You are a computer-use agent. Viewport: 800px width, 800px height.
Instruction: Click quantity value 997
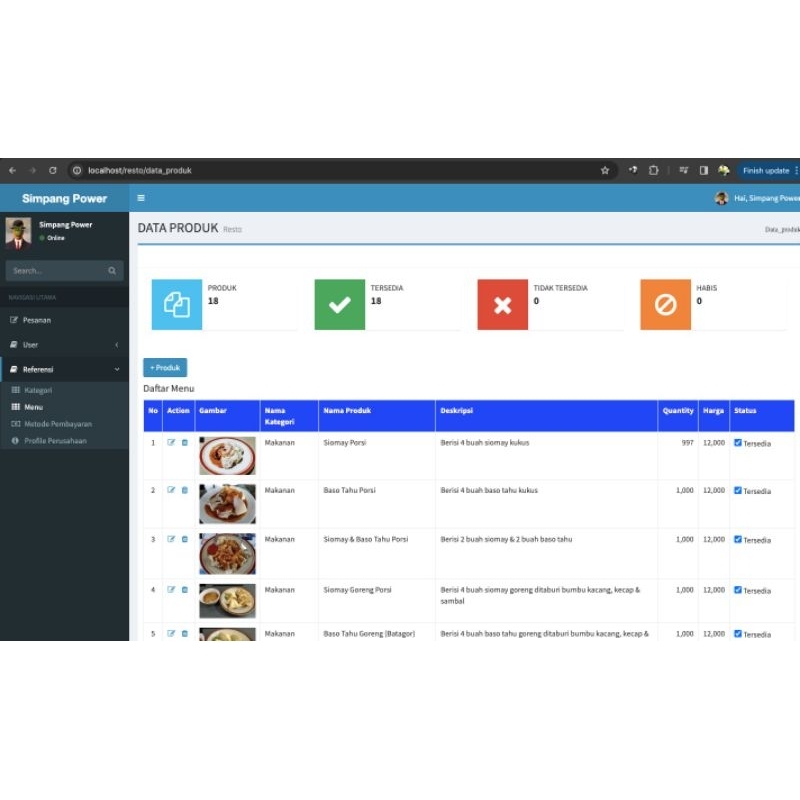687,442
